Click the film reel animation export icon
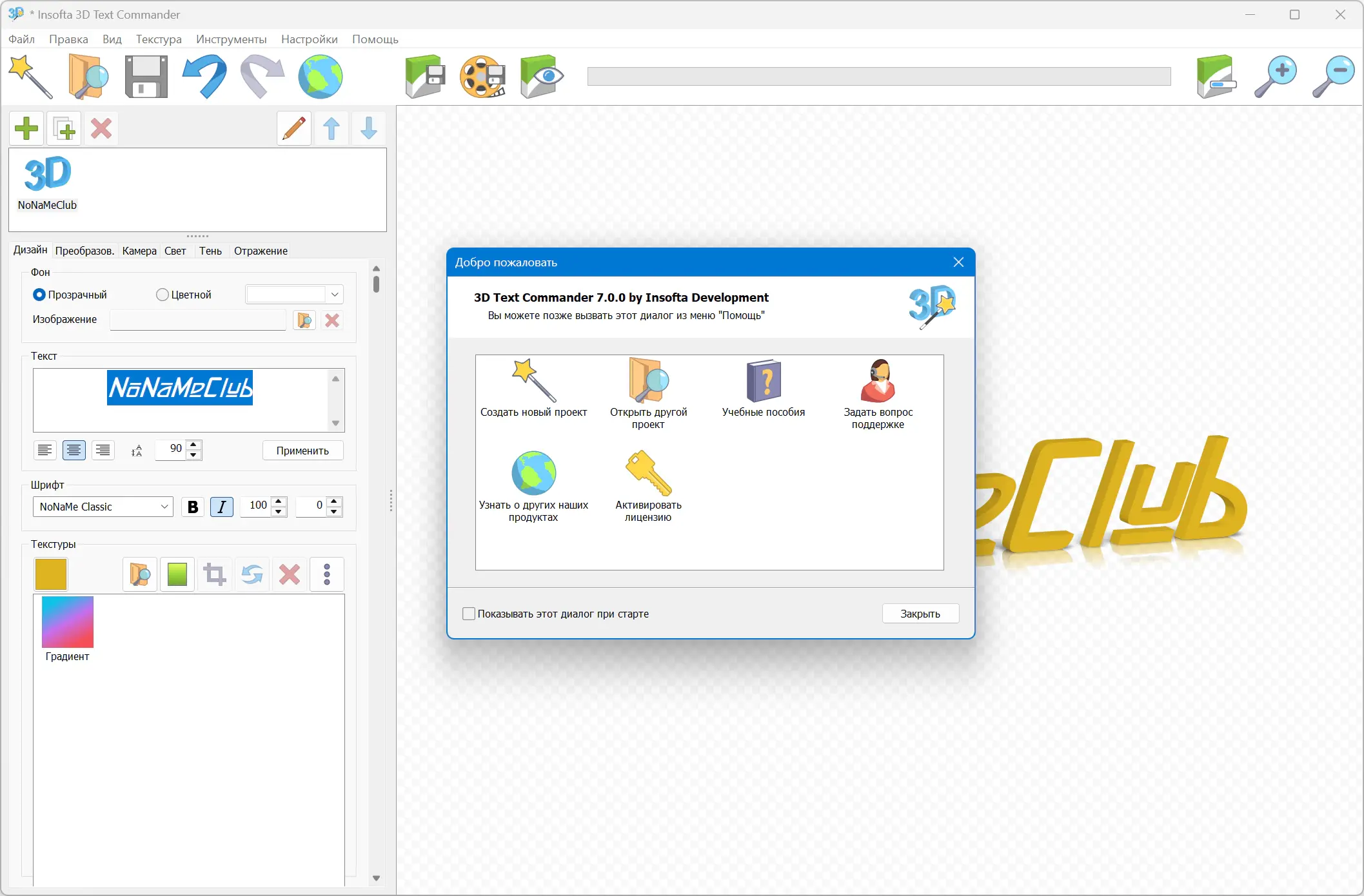This screenshot has width=1364, height=896. [x=482, y=77]
